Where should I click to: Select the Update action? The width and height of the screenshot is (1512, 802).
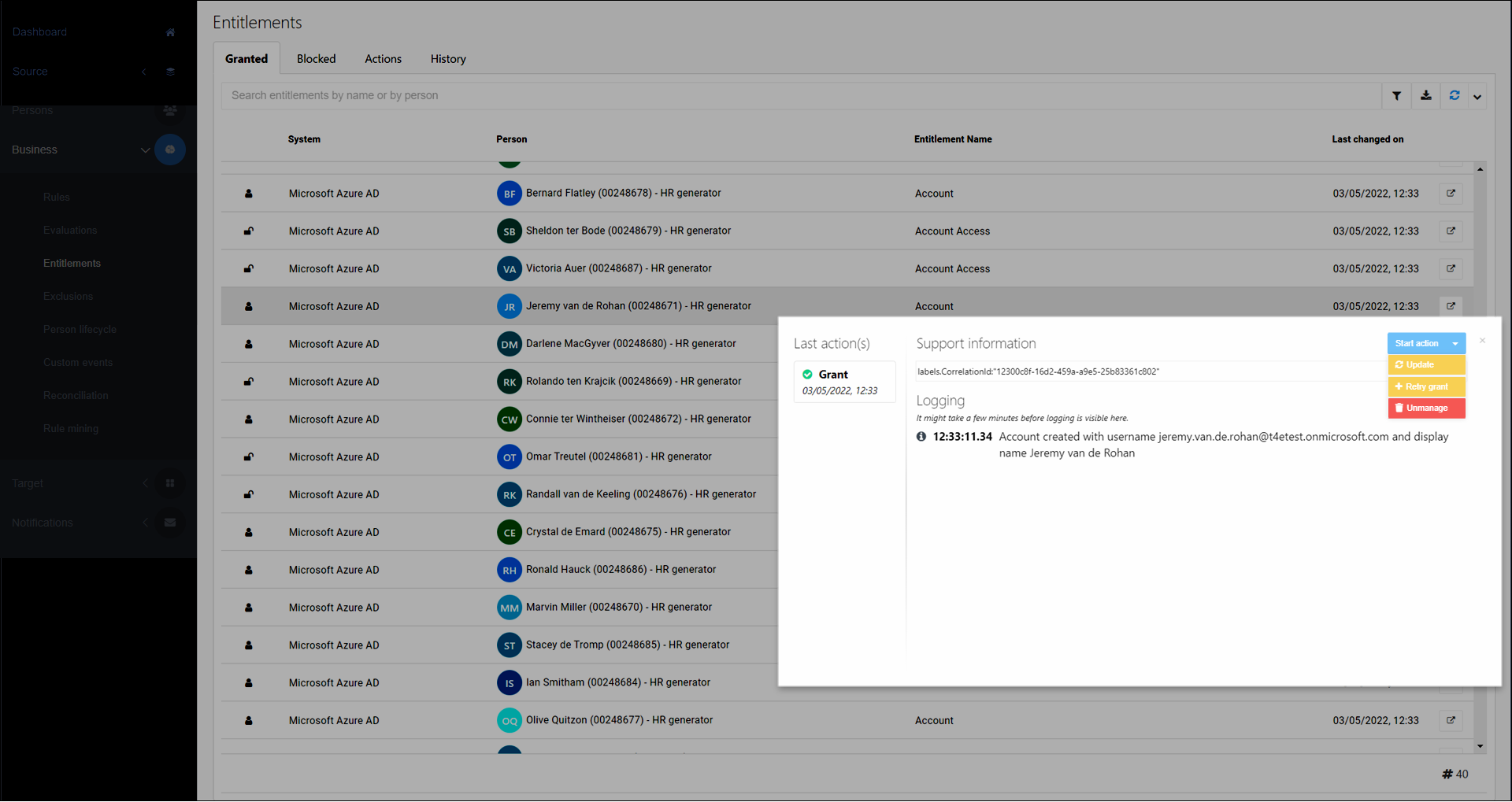1425,364
